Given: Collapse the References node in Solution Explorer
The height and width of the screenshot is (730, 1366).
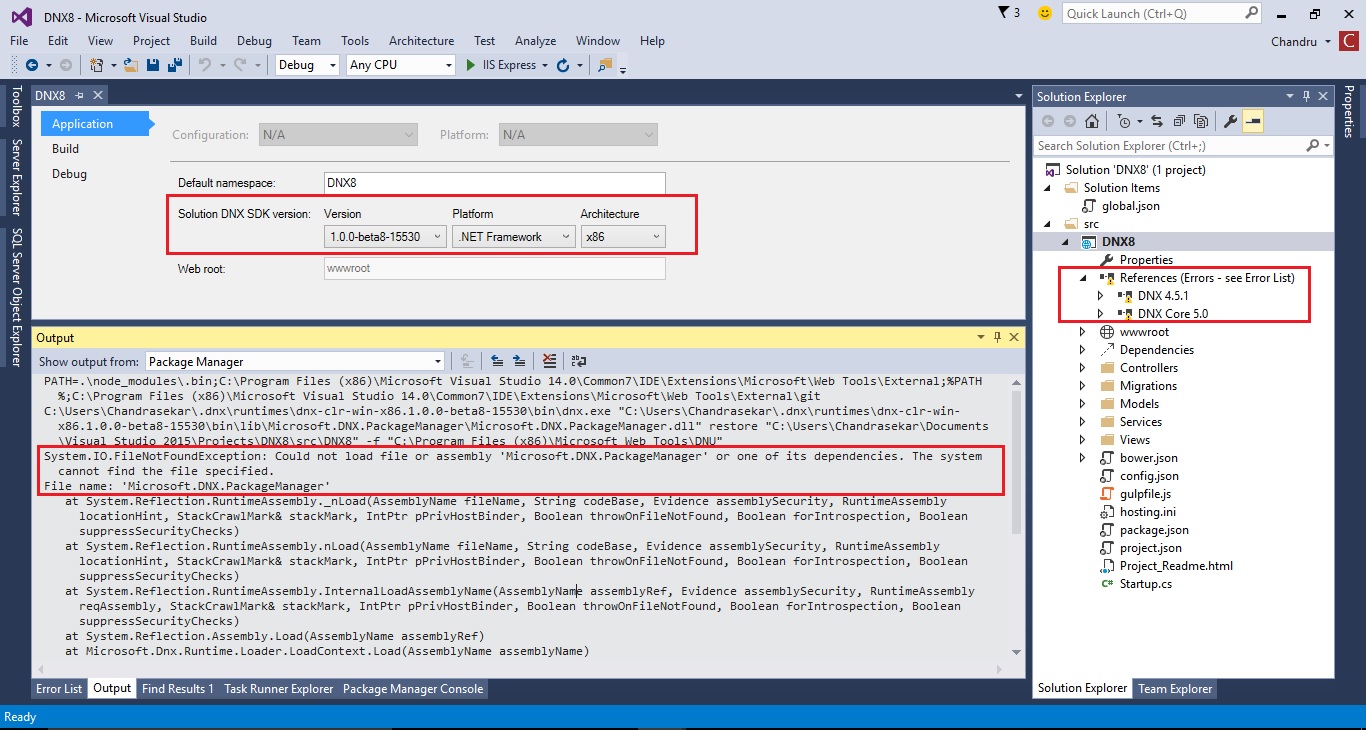Looking at the screenshot, I should coord(1083,278).
